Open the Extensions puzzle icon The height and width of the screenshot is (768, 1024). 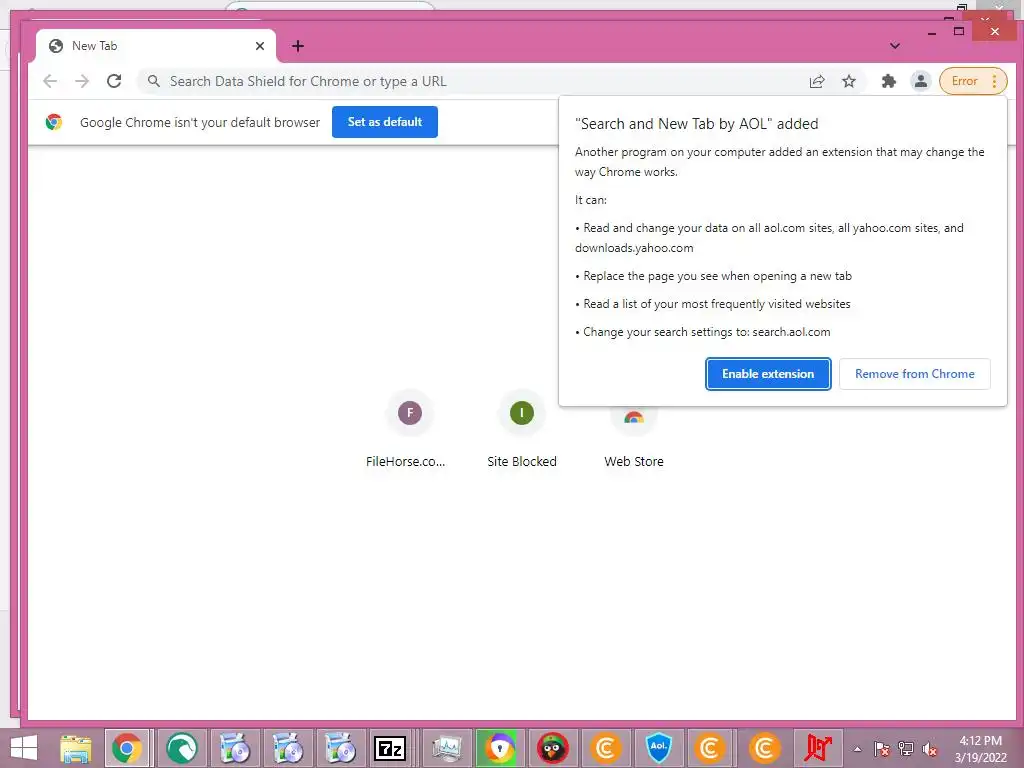(889, 81)
